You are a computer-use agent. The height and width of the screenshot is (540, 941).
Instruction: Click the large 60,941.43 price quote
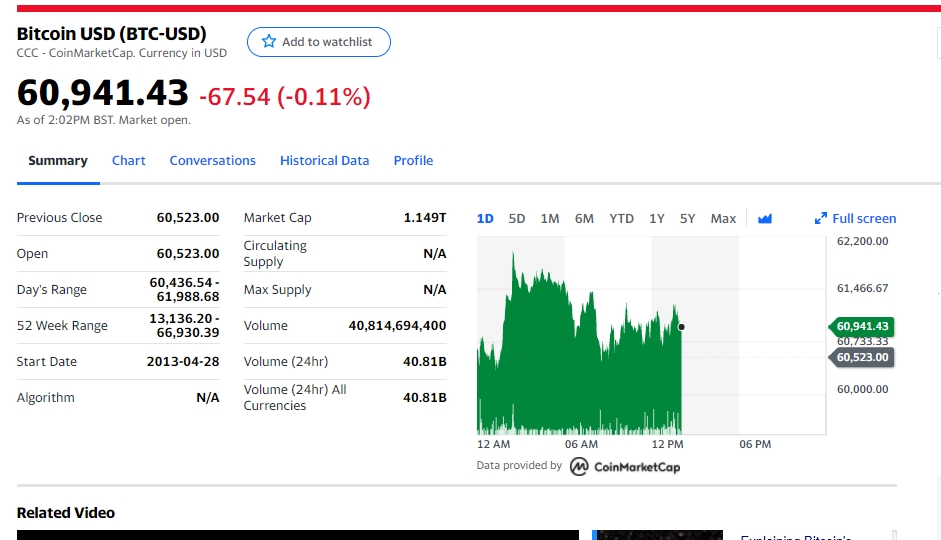click(103, 93)
